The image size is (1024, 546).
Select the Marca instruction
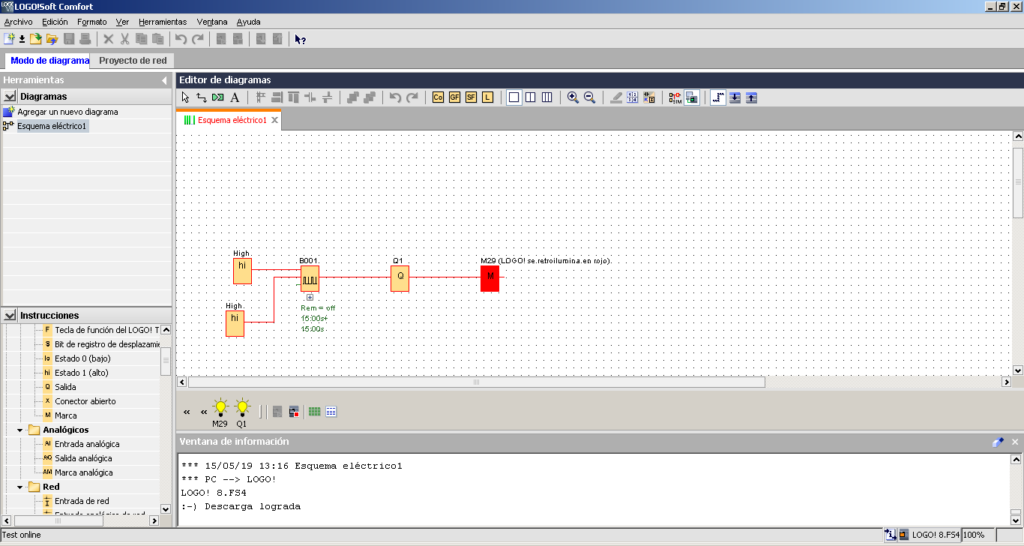click(x=65, y=415)
